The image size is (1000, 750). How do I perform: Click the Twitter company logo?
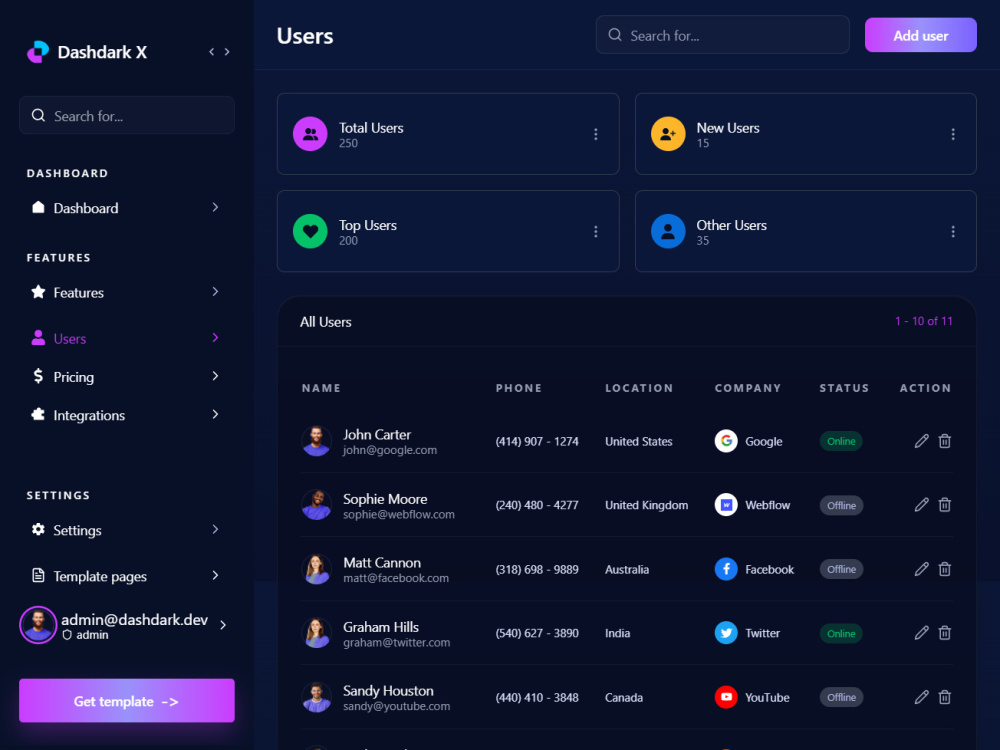pos(726,633)
